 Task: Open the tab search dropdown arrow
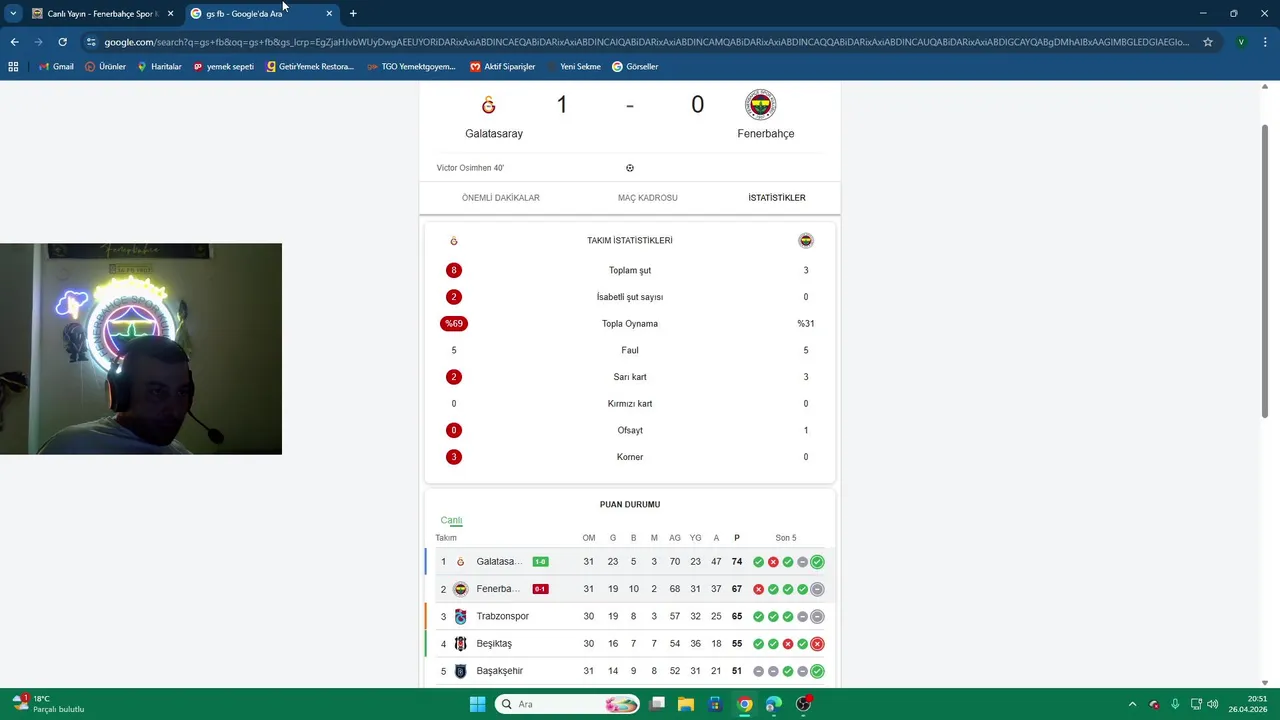pos(13,13)
